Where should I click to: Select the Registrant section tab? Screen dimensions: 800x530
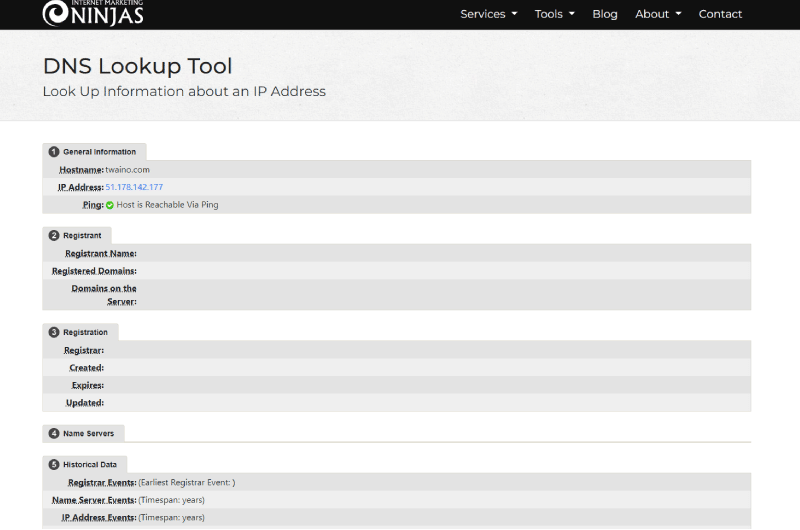(77, 235)
